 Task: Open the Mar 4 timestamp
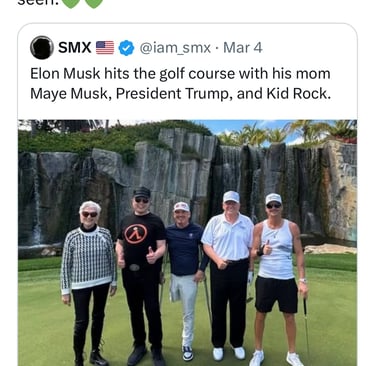(x=243, y=48)
